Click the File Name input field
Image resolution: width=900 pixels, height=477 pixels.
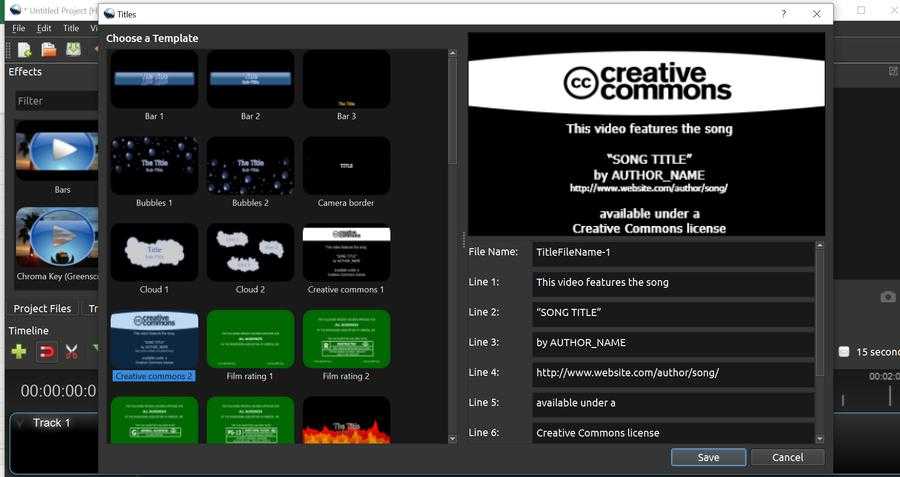pyautogui.click(x=672, y=253)
